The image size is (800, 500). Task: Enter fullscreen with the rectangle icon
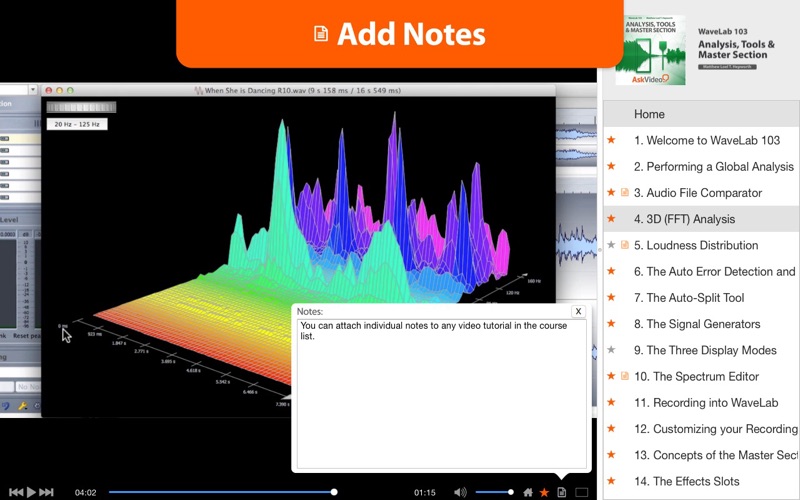tap(582, 492)
